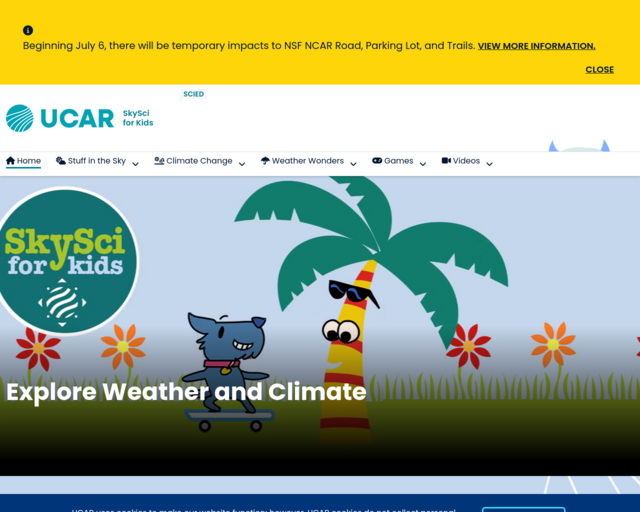Screen dimensions: 640x512
Task: Click the skateboarding dog character
Action: [227, 372]
